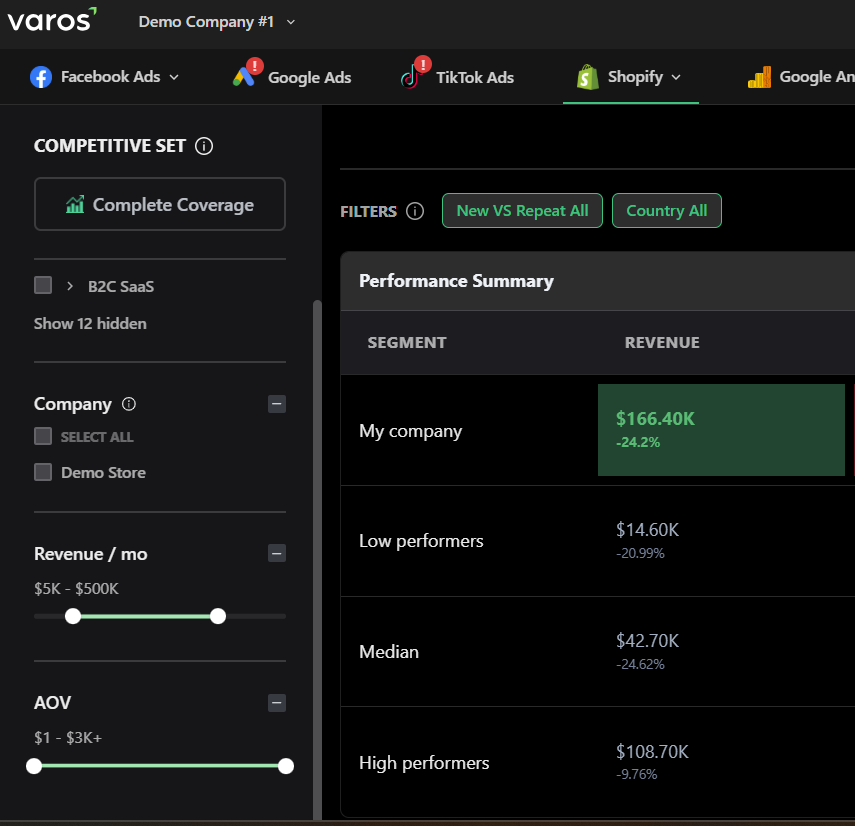Click the Complete Coverage button
The image size is (855, 826).
160,204
